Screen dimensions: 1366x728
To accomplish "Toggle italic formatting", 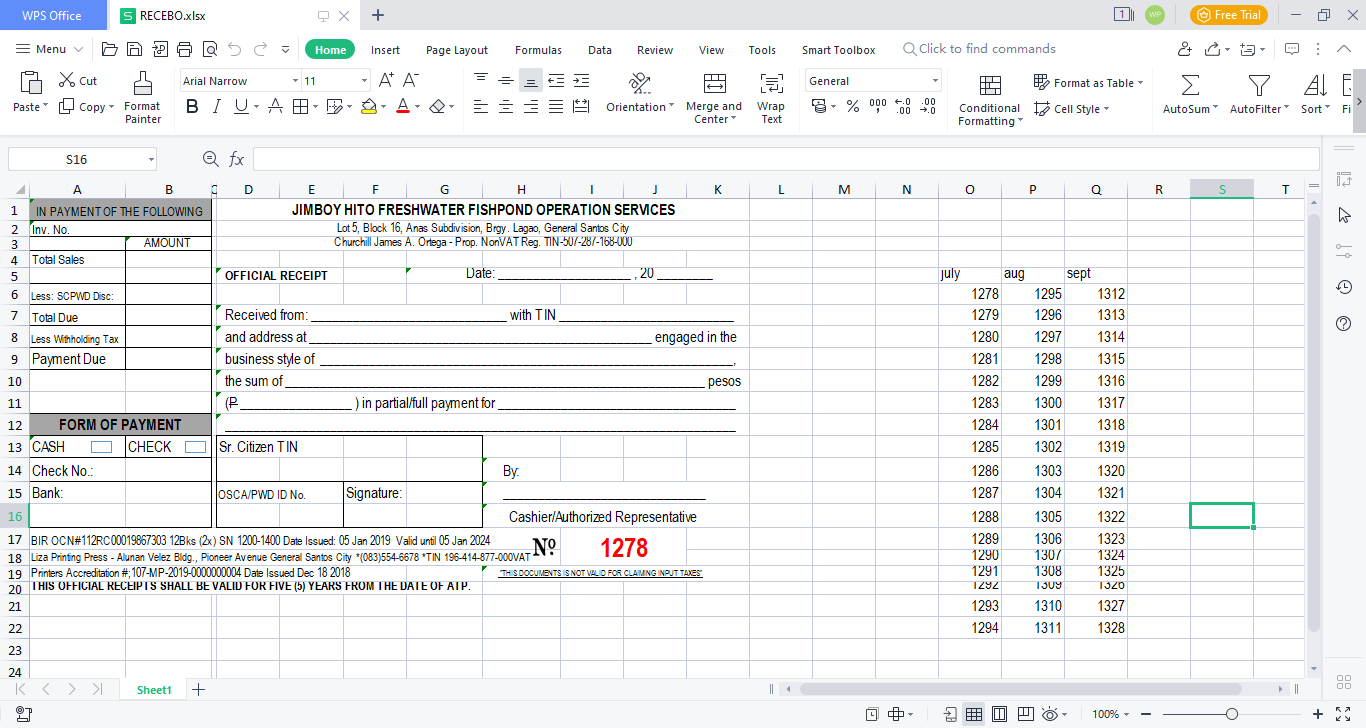I will tap(216, 106).
